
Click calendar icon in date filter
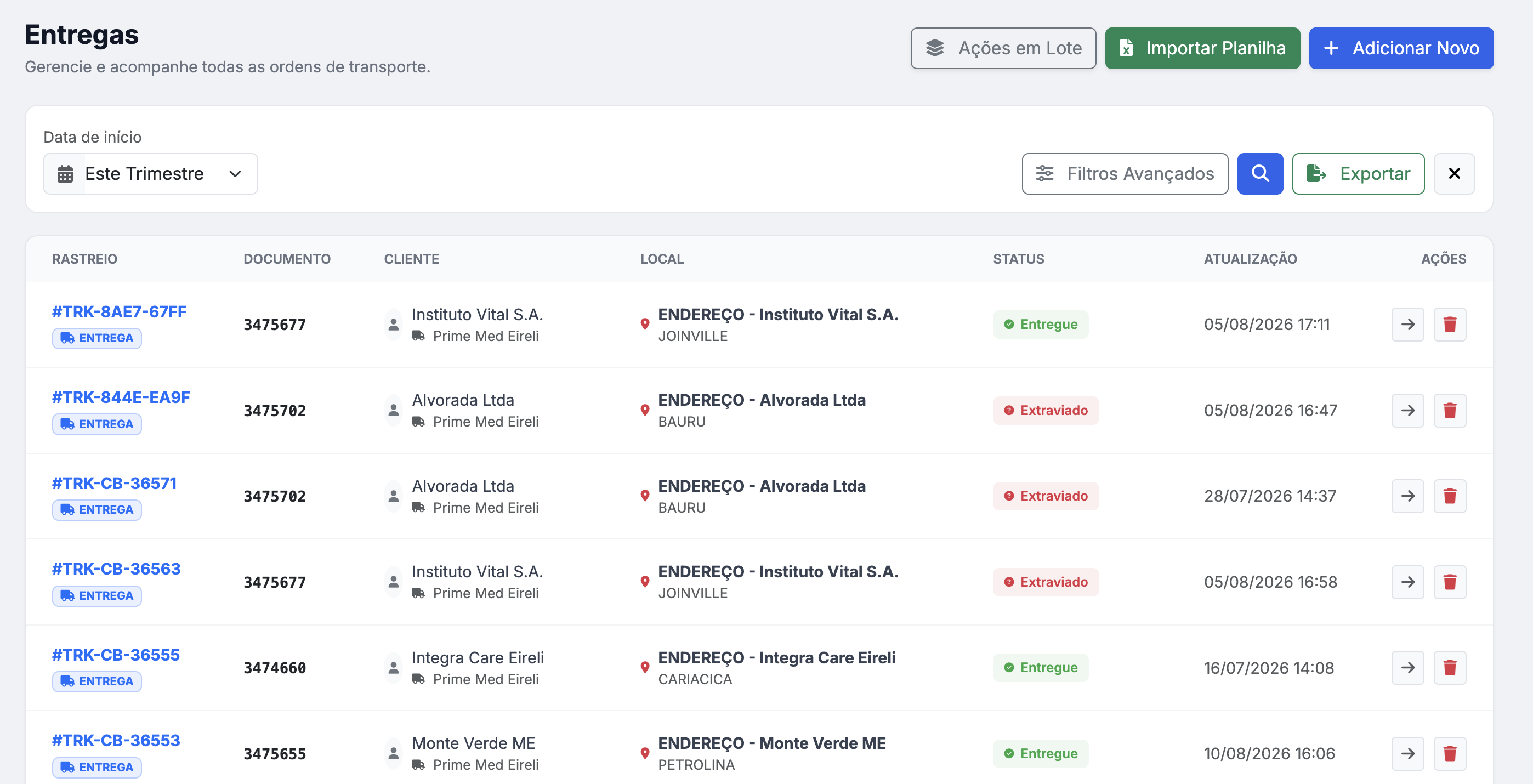point(65,174)
